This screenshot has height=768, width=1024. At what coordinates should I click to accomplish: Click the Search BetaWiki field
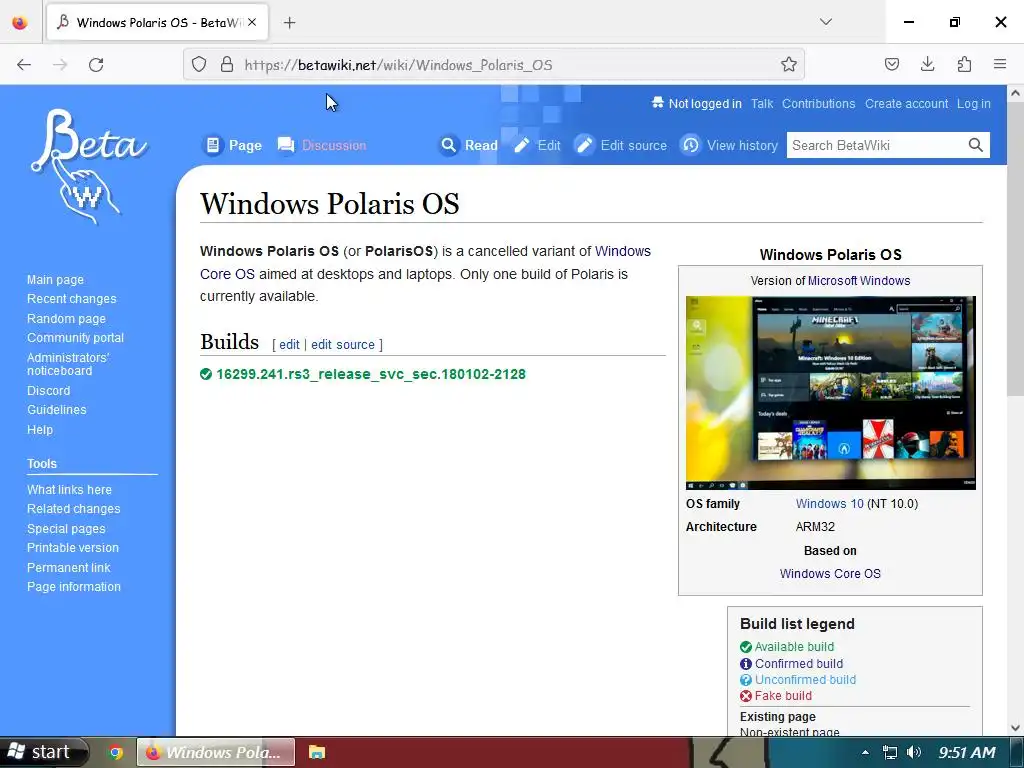(x=875, y=145)
